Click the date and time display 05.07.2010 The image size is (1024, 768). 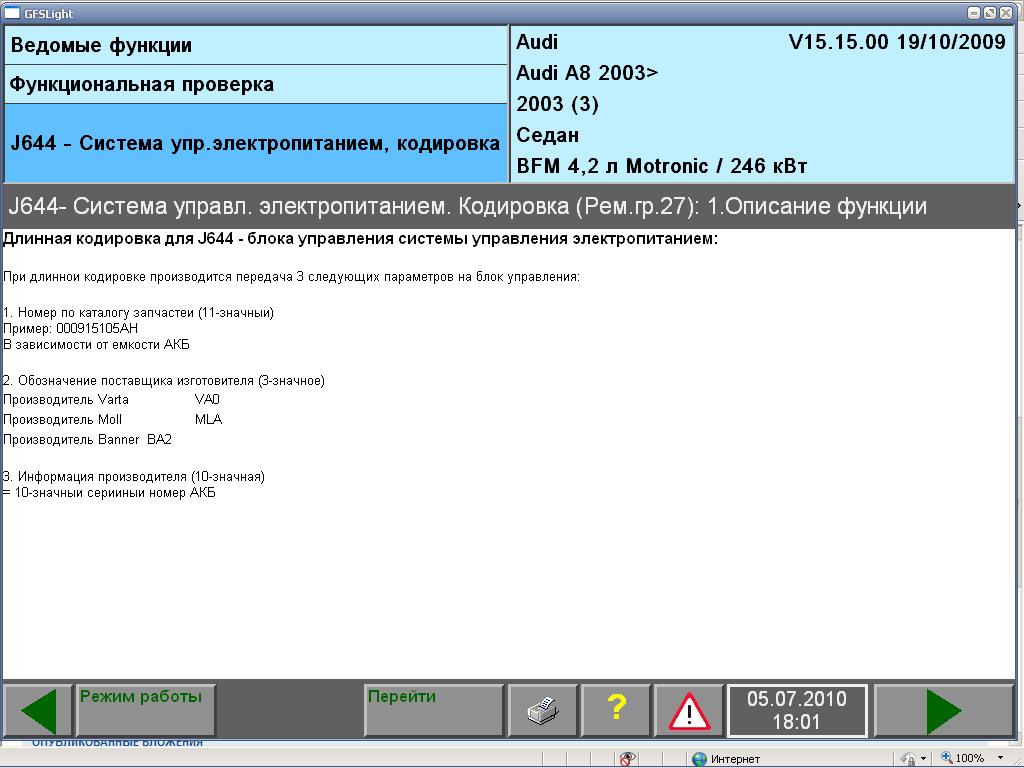797,711
